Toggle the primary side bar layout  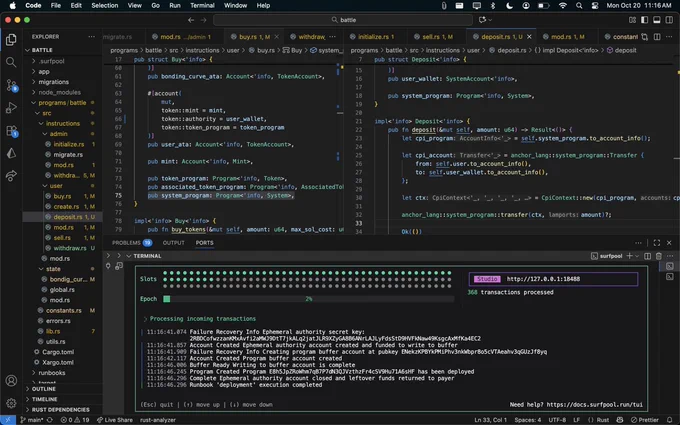[x=644, y=20]
